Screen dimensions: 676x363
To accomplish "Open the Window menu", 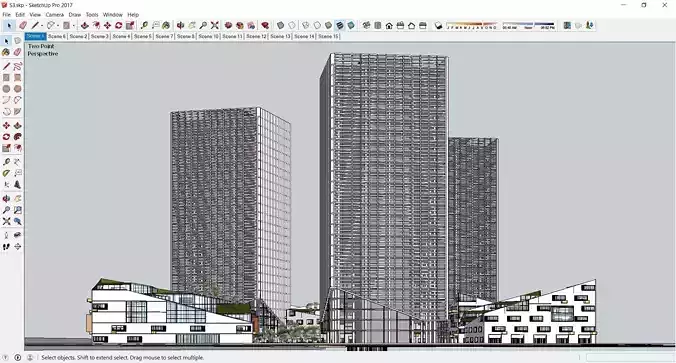I will 113,14.
